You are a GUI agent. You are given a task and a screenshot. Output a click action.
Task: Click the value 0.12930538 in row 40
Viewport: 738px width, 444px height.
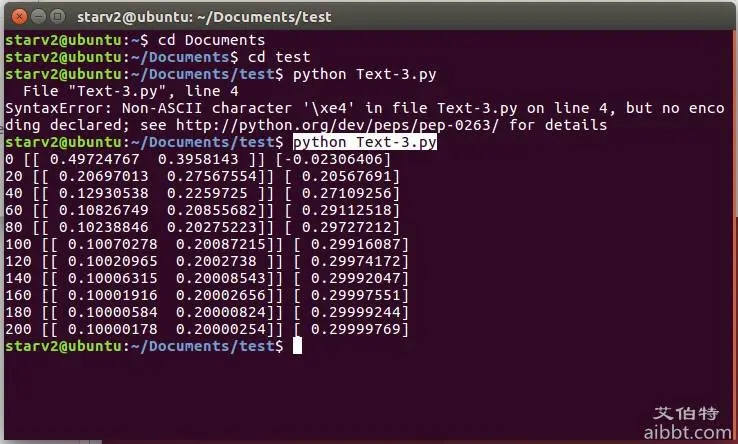tap(104, 193)
